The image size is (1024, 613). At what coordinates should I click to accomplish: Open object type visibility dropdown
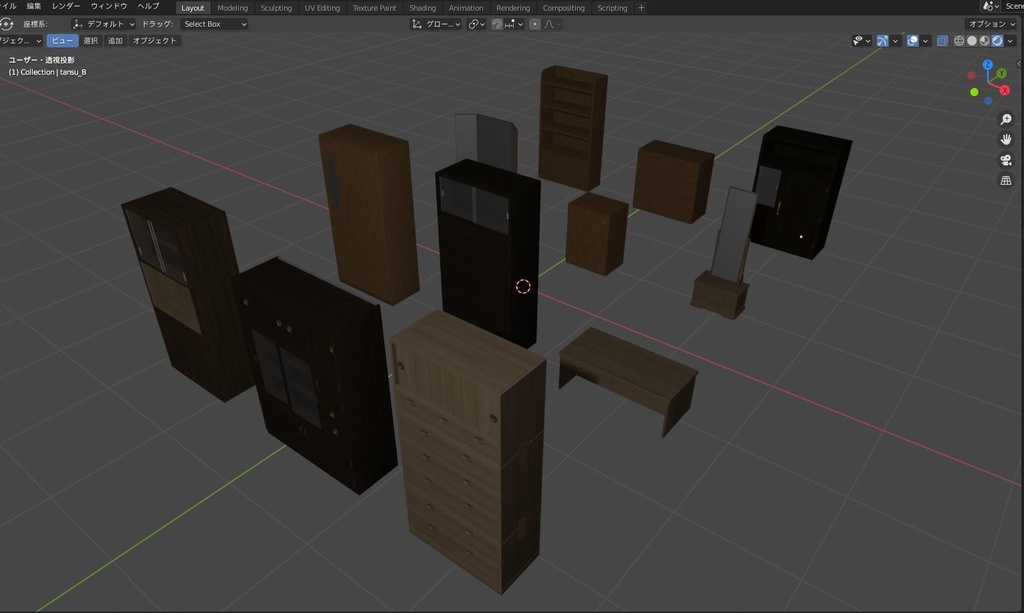(x=861, y=40)
